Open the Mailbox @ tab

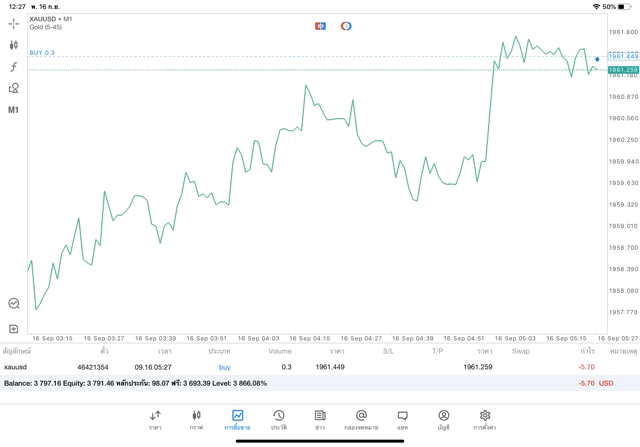(361, 419)
